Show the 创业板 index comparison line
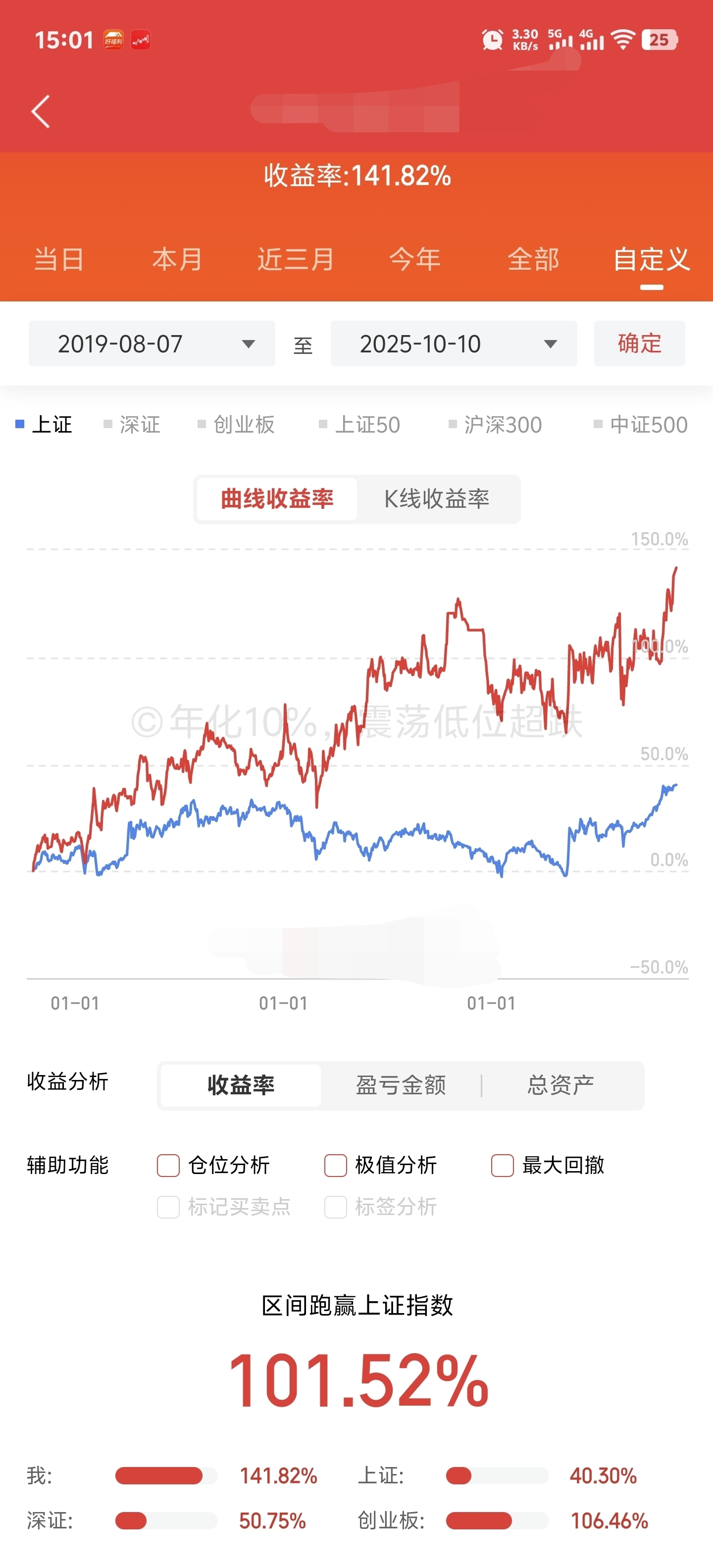This screenshot has height=1568, width=713. pyautogui.click(x=236, y=424)
